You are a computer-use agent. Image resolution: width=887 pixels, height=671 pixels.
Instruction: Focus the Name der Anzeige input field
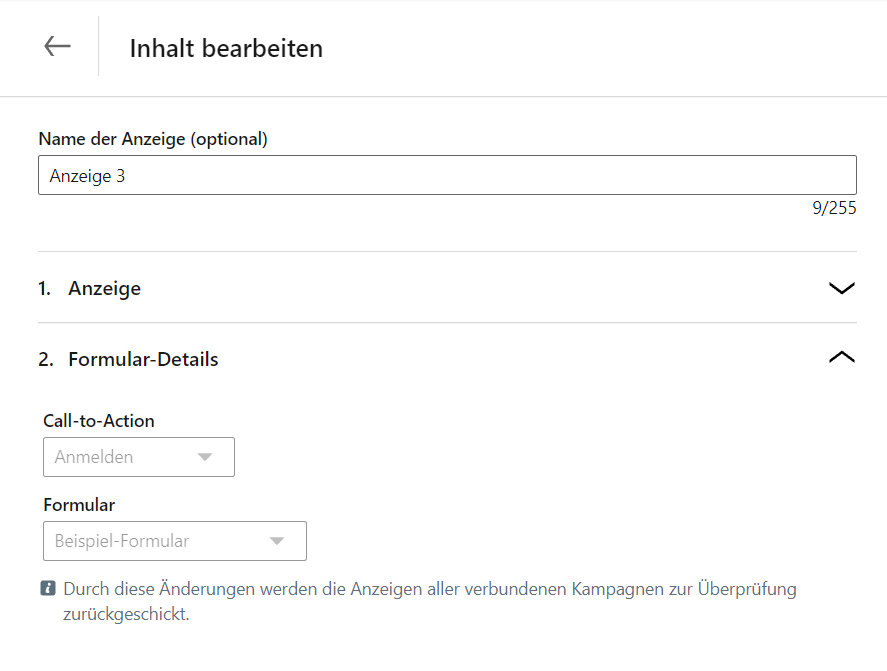tap(447, 175)
